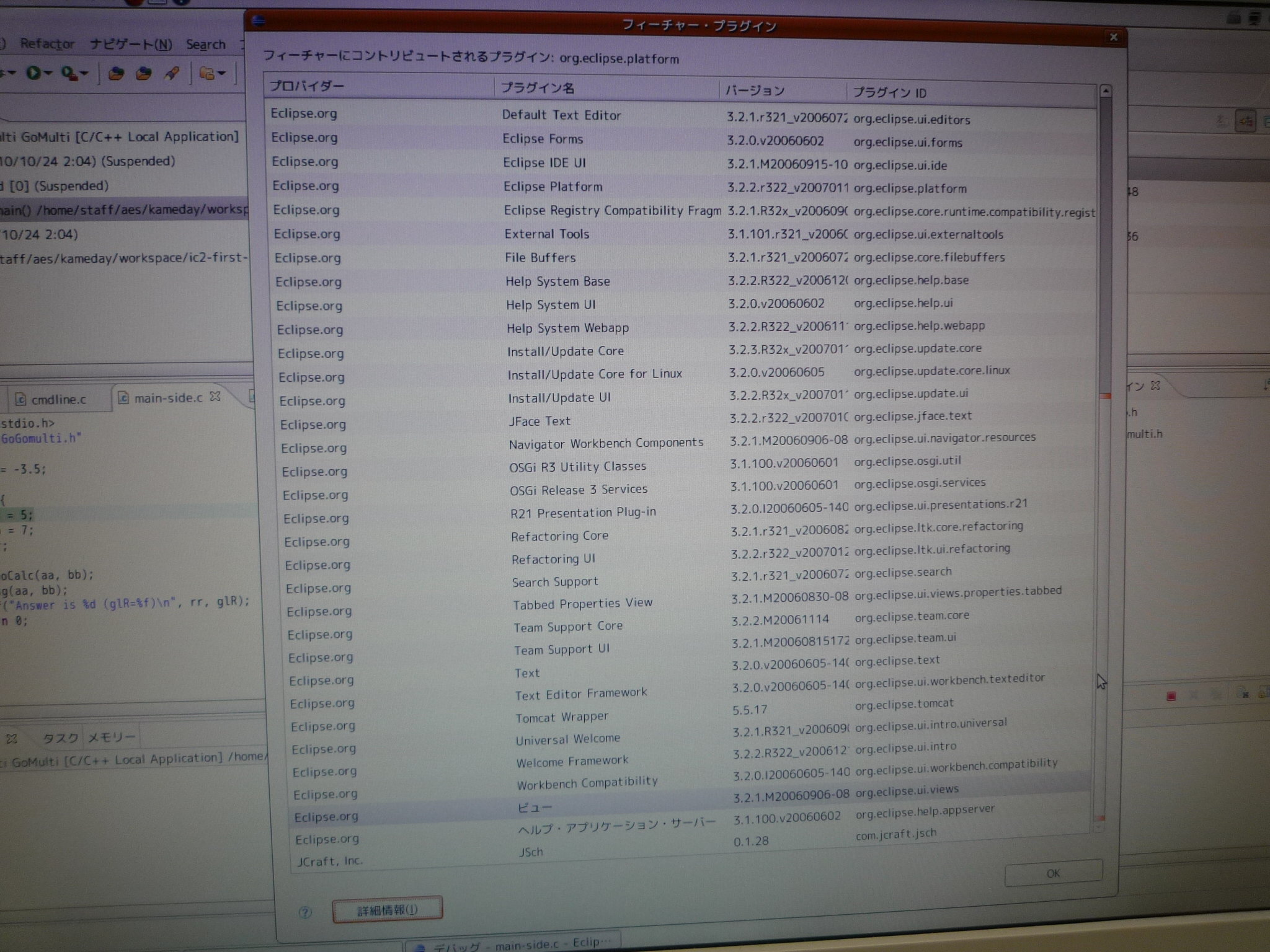Open the Run dropdown arrow
The height and width of the screenshot is (952, 1270).
point(48,73)
